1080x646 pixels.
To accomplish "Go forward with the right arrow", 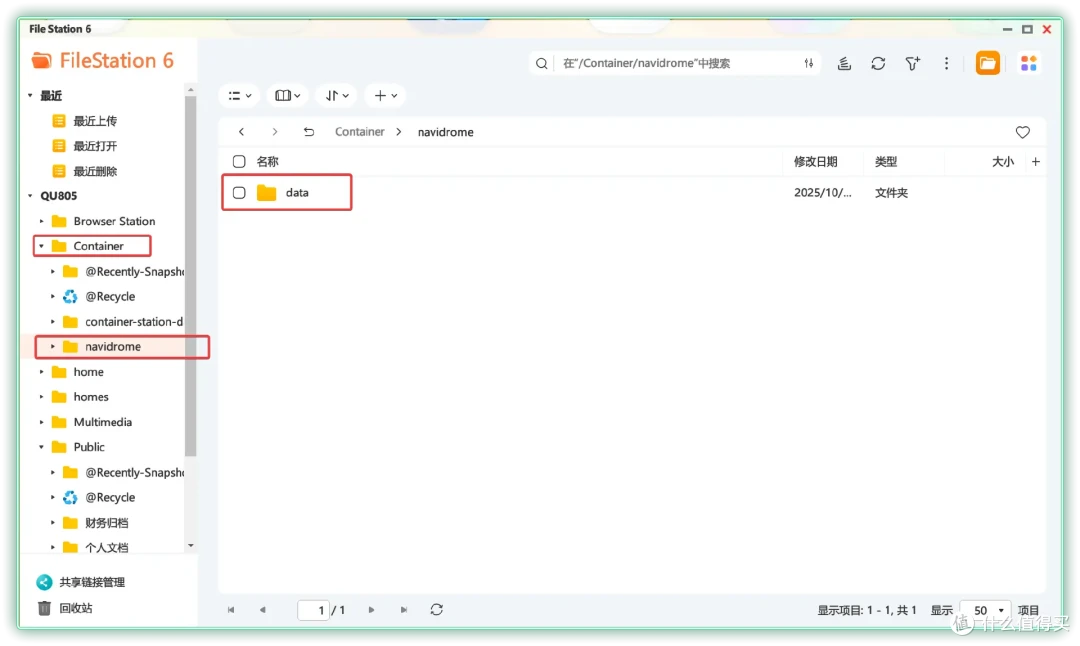I will tap(275, 132).
